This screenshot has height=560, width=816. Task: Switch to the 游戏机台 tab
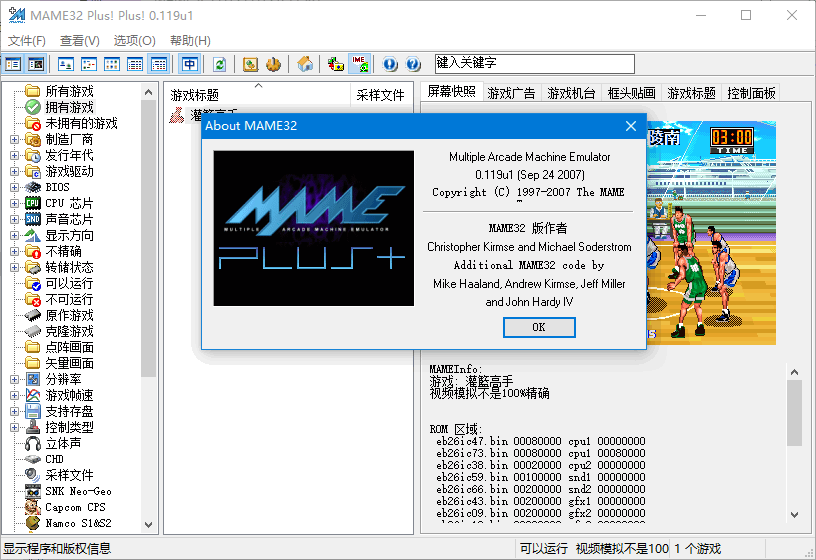571,93
